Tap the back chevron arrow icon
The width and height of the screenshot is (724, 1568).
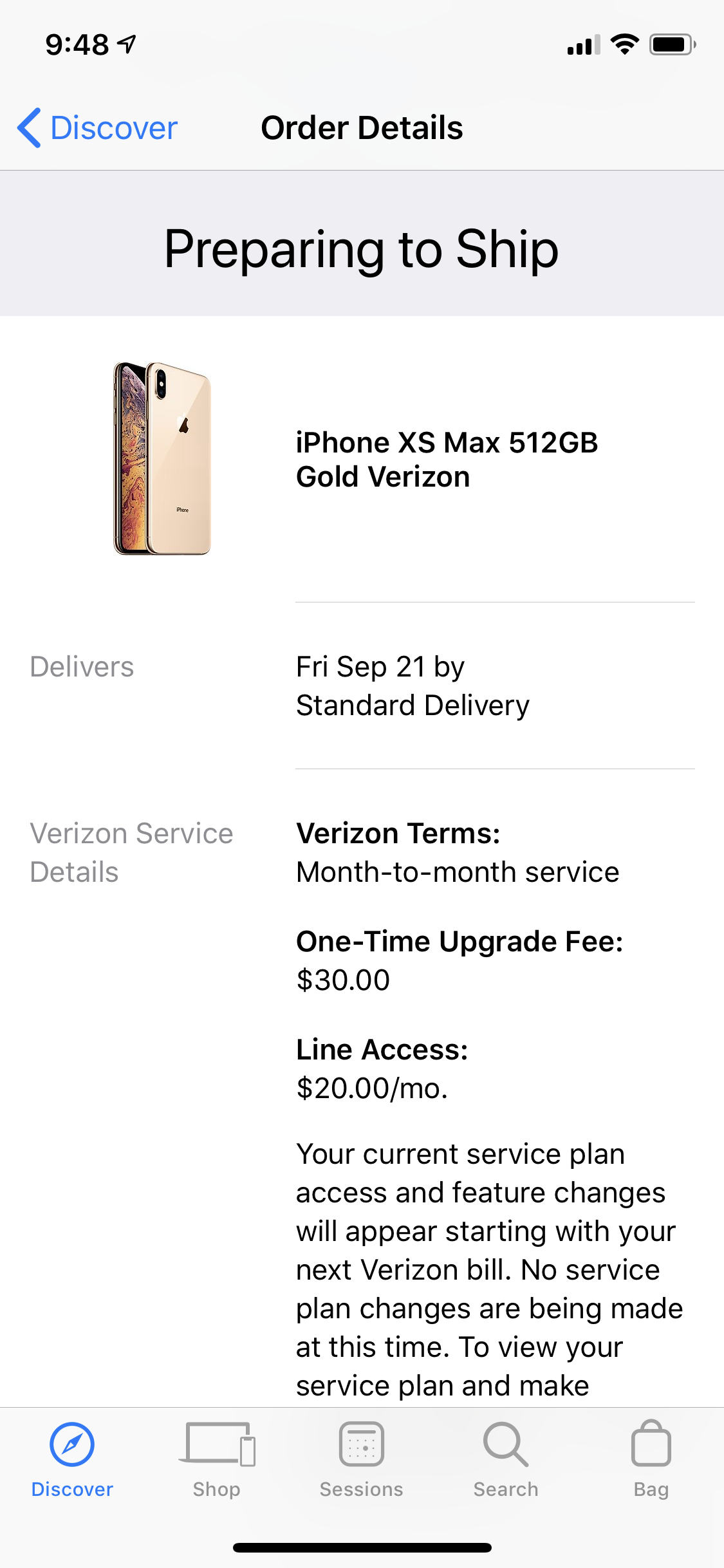tap(29, 127)
